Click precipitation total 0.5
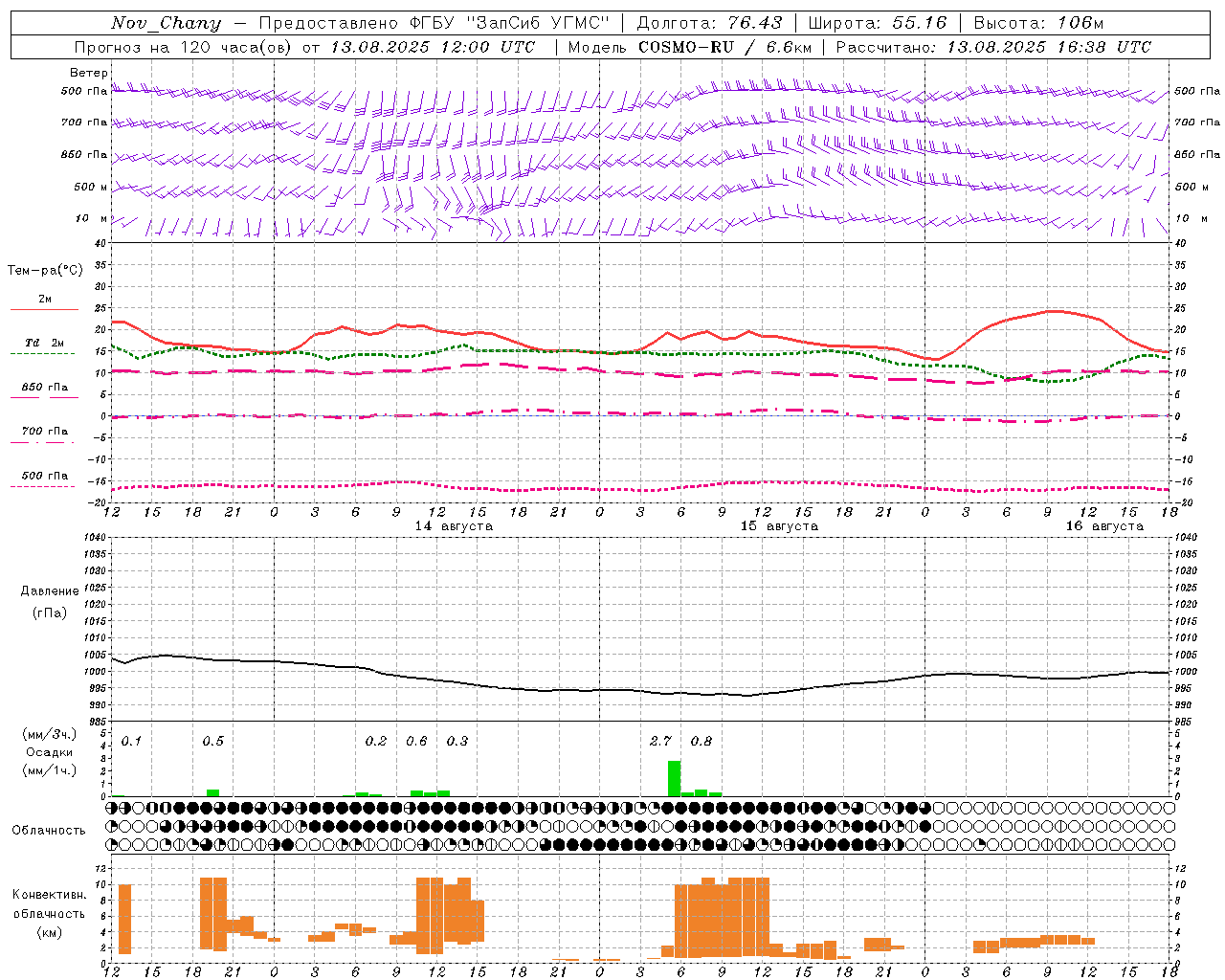Viewport: 1225px width, 980px height. [212, 742]
